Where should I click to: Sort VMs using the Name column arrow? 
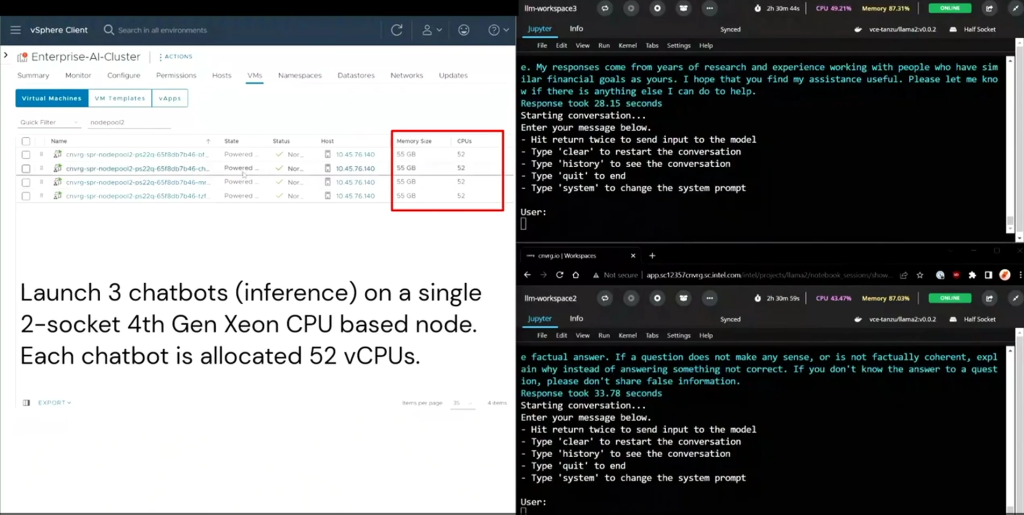(208, 141)
